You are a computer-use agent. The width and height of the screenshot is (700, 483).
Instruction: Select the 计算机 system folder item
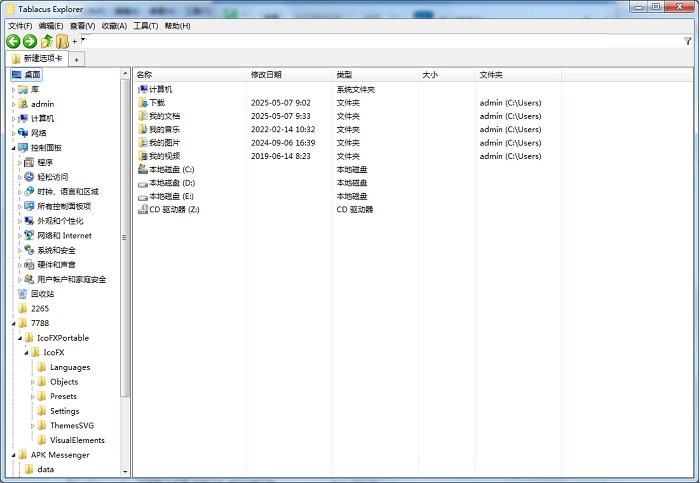[160, 89]
